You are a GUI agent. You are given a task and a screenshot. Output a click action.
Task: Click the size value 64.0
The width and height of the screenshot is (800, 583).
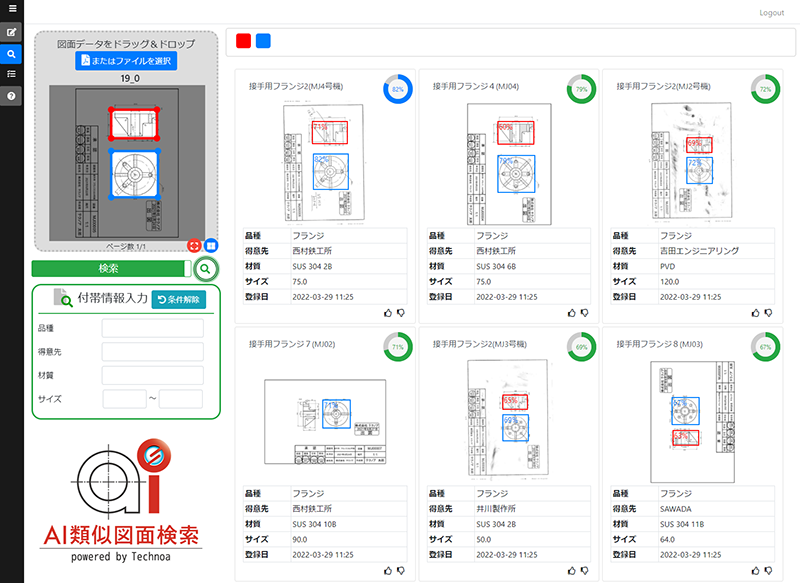coord(667,540)
